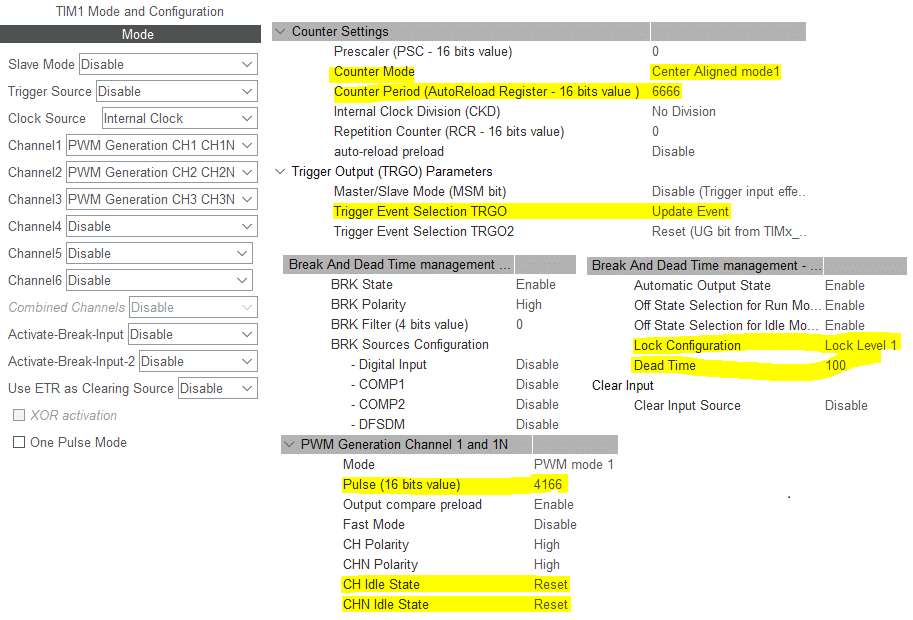This screenshot has width=913, height=620.
Task: Click the Counter Period value 6666
Action: [666, 91]
